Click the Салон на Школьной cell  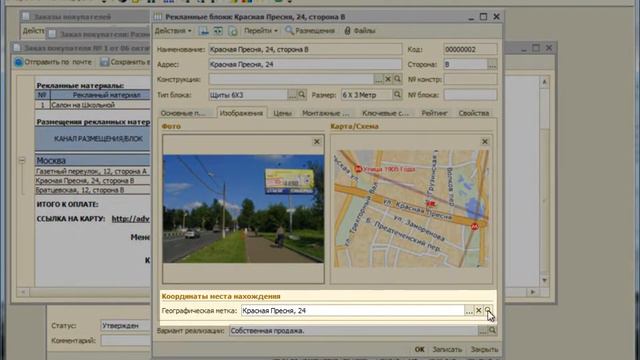tap(100, 105)
